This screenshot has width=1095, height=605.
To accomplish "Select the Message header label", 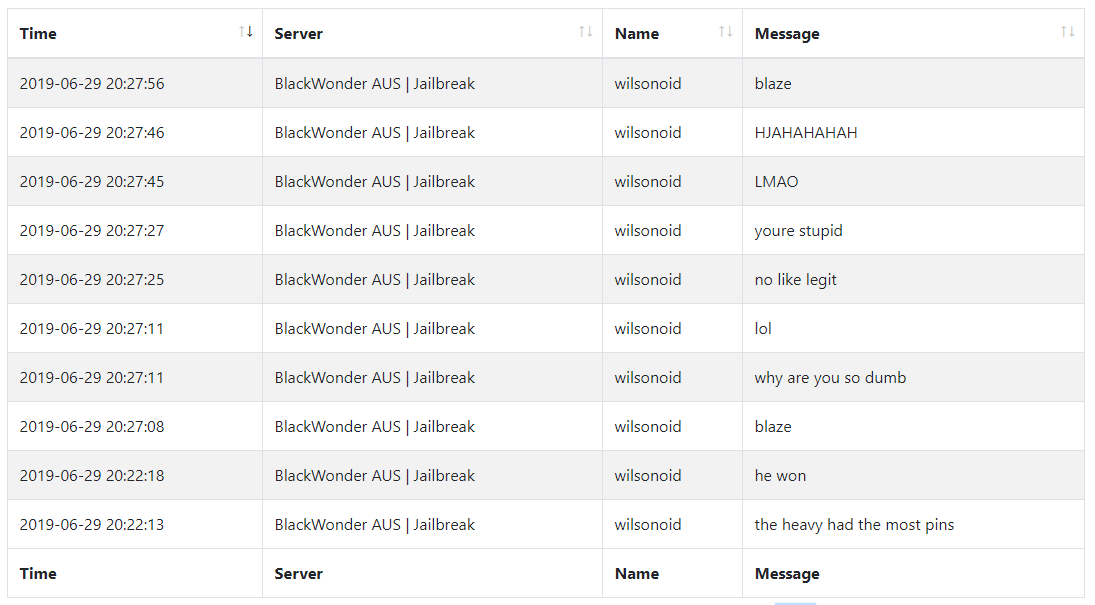I will pos(787,34).
